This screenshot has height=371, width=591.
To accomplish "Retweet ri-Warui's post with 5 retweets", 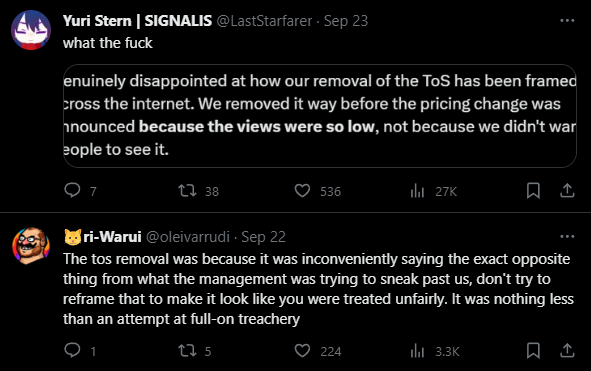I will pyautogui.click(x=187, y=351).
